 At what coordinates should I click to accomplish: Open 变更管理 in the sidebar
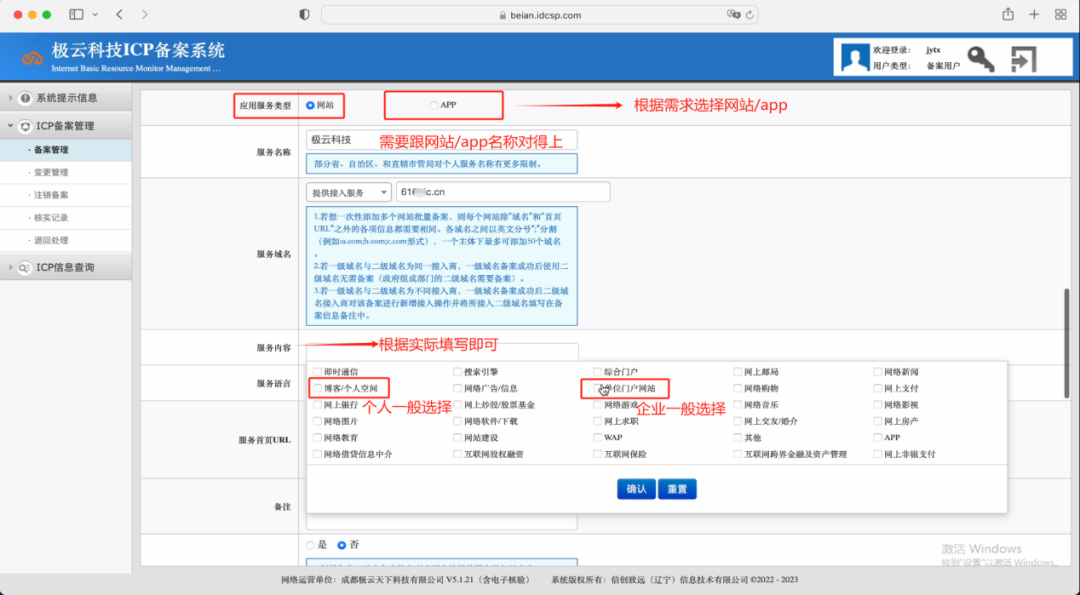click(x=51, y=172)
